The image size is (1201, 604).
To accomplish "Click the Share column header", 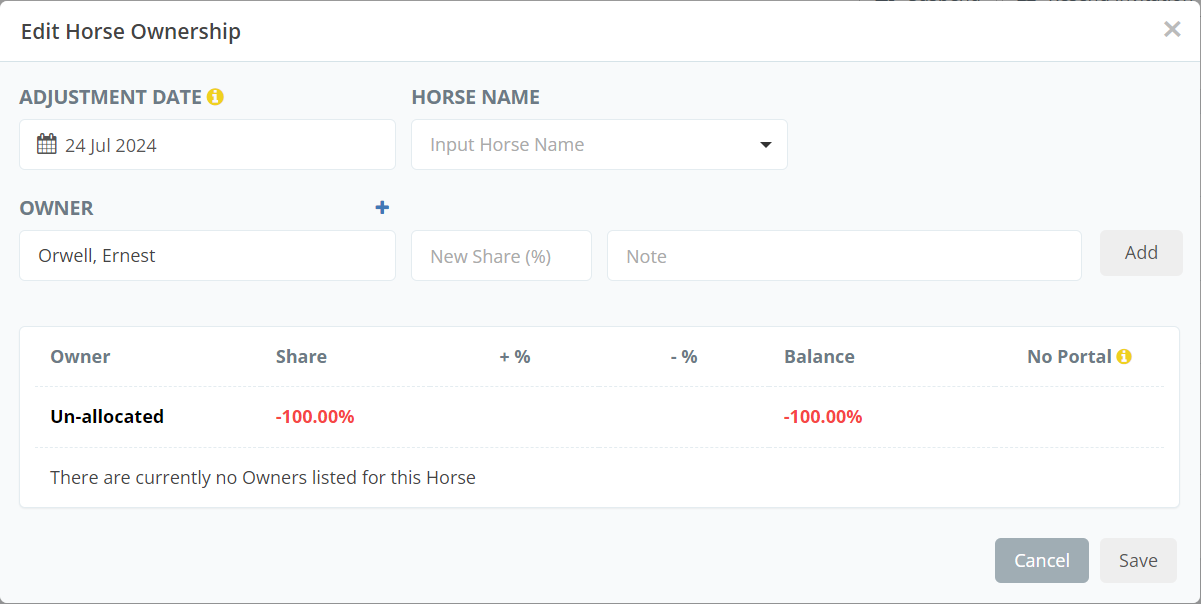I will [301, 356].
